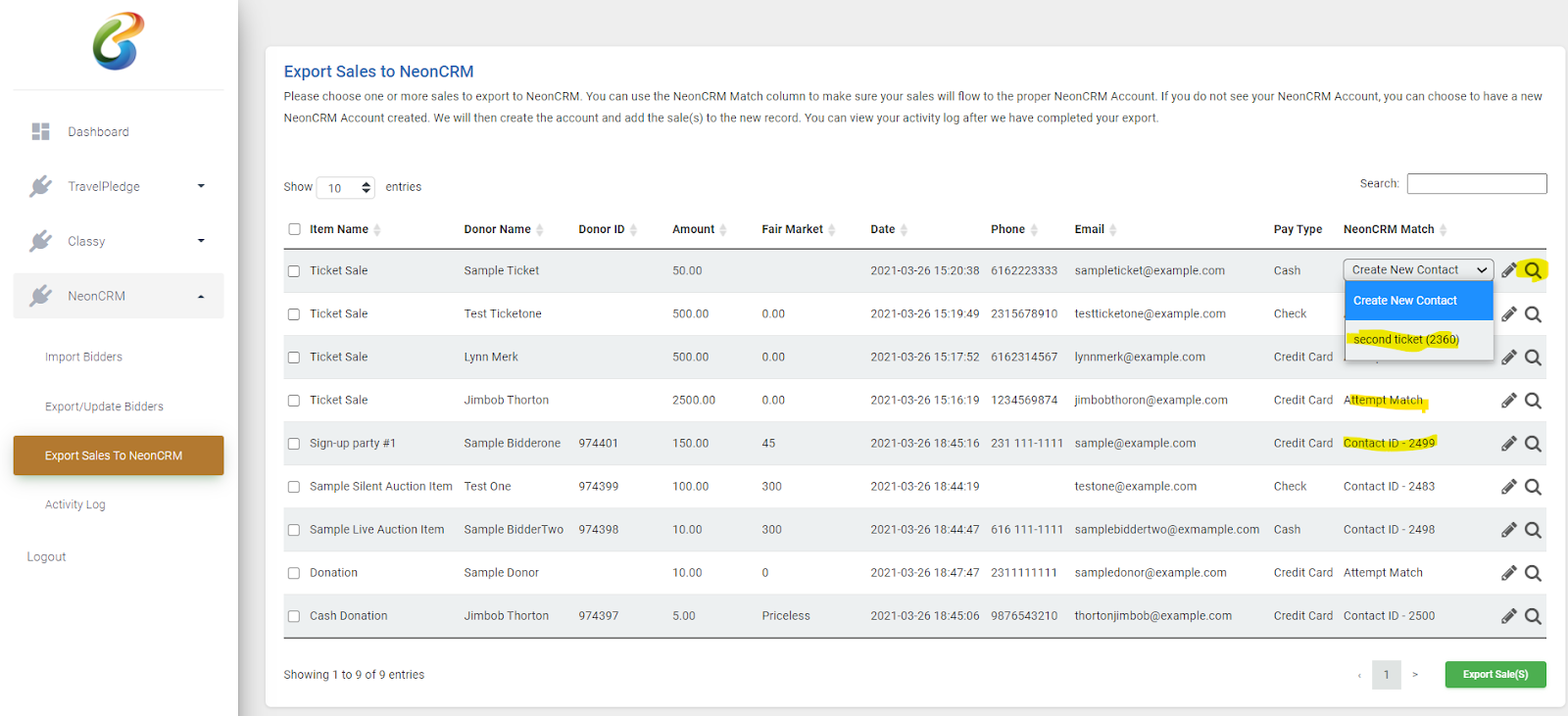Open Export/Update Bidders submenu item
1568x716 pixels.
(x=104, y=406)
